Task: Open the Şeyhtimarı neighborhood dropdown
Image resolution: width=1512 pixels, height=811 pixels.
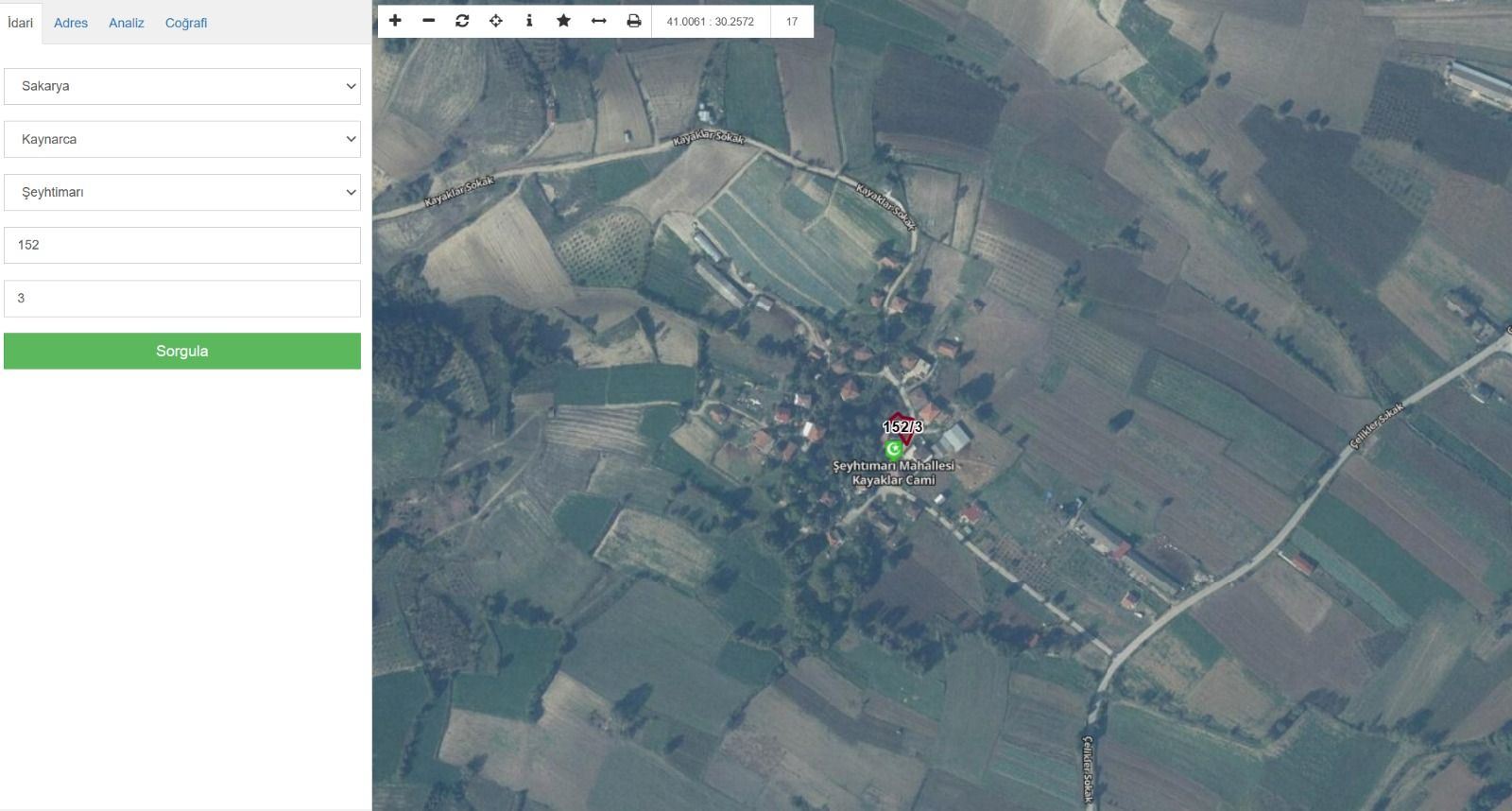Action: point(182,192)
